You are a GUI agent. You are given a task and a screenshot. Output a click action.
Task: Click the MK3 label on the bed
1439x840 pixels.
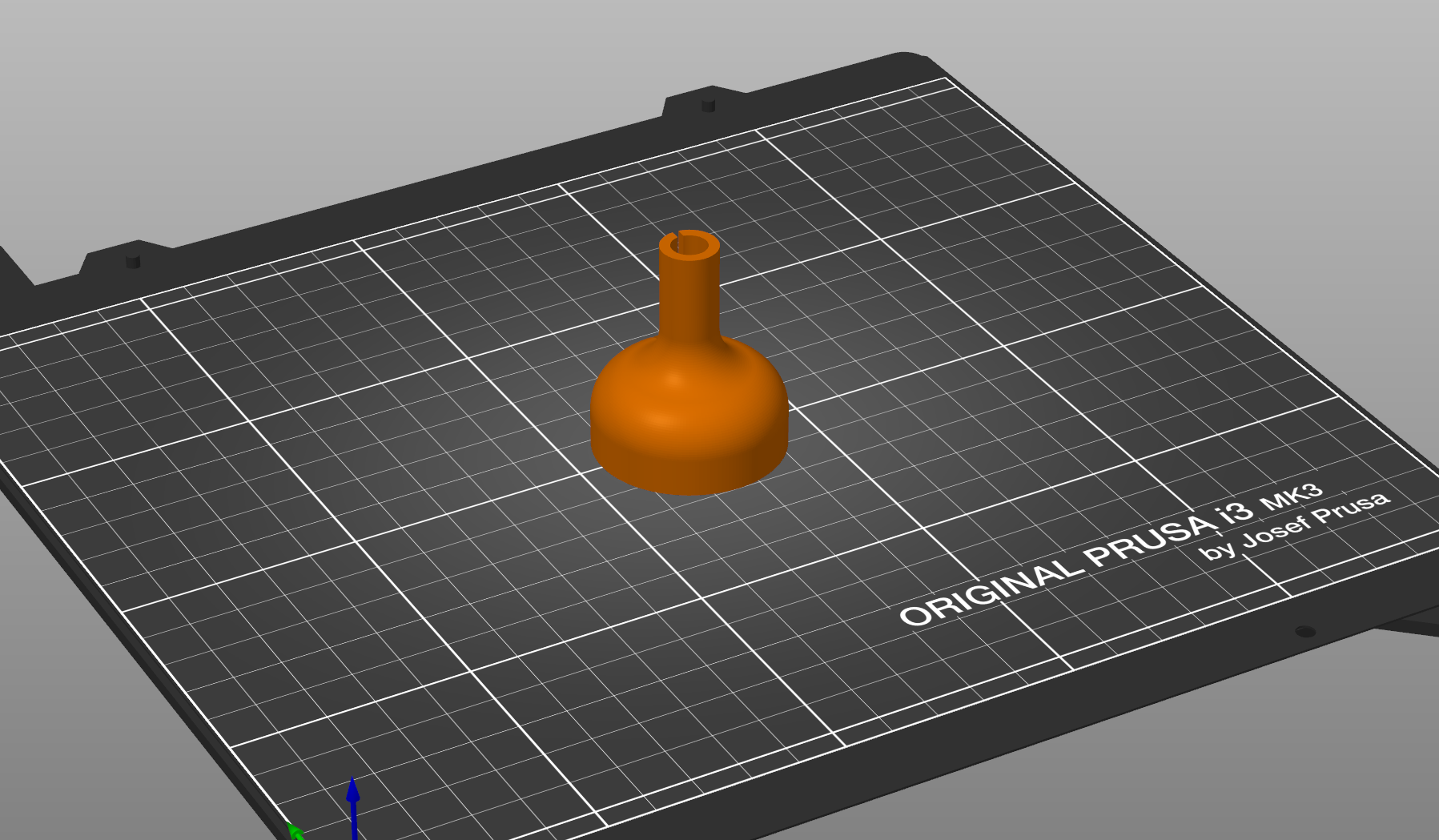click(1291, 496)
